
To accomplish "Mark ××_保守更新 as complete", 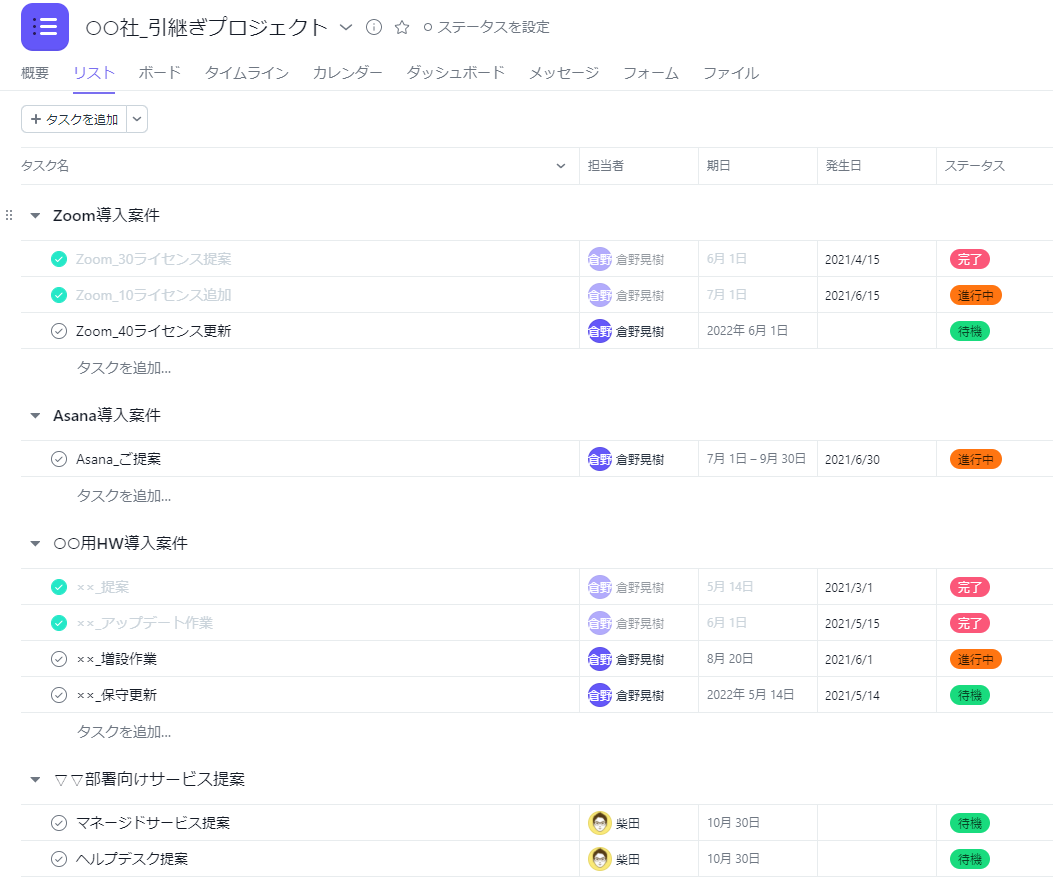I will 59,695.
